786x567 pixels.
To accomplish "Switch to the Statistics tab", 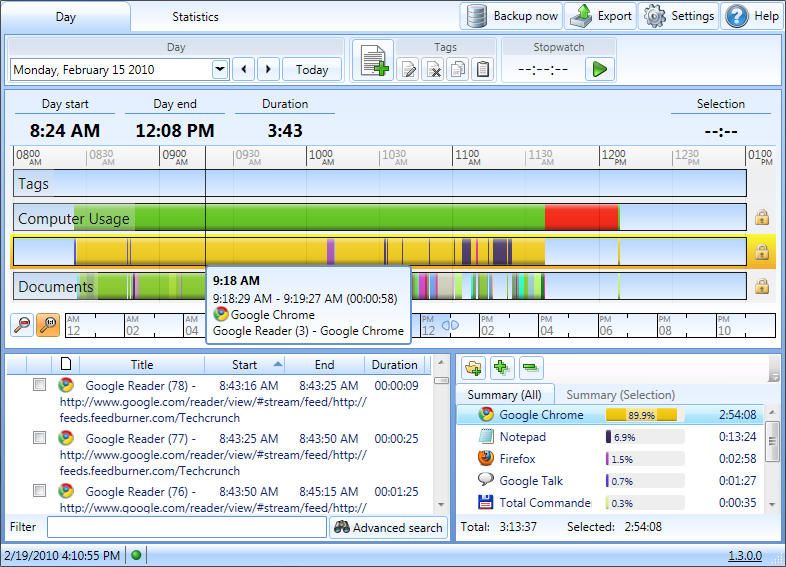I will point(195,17).
